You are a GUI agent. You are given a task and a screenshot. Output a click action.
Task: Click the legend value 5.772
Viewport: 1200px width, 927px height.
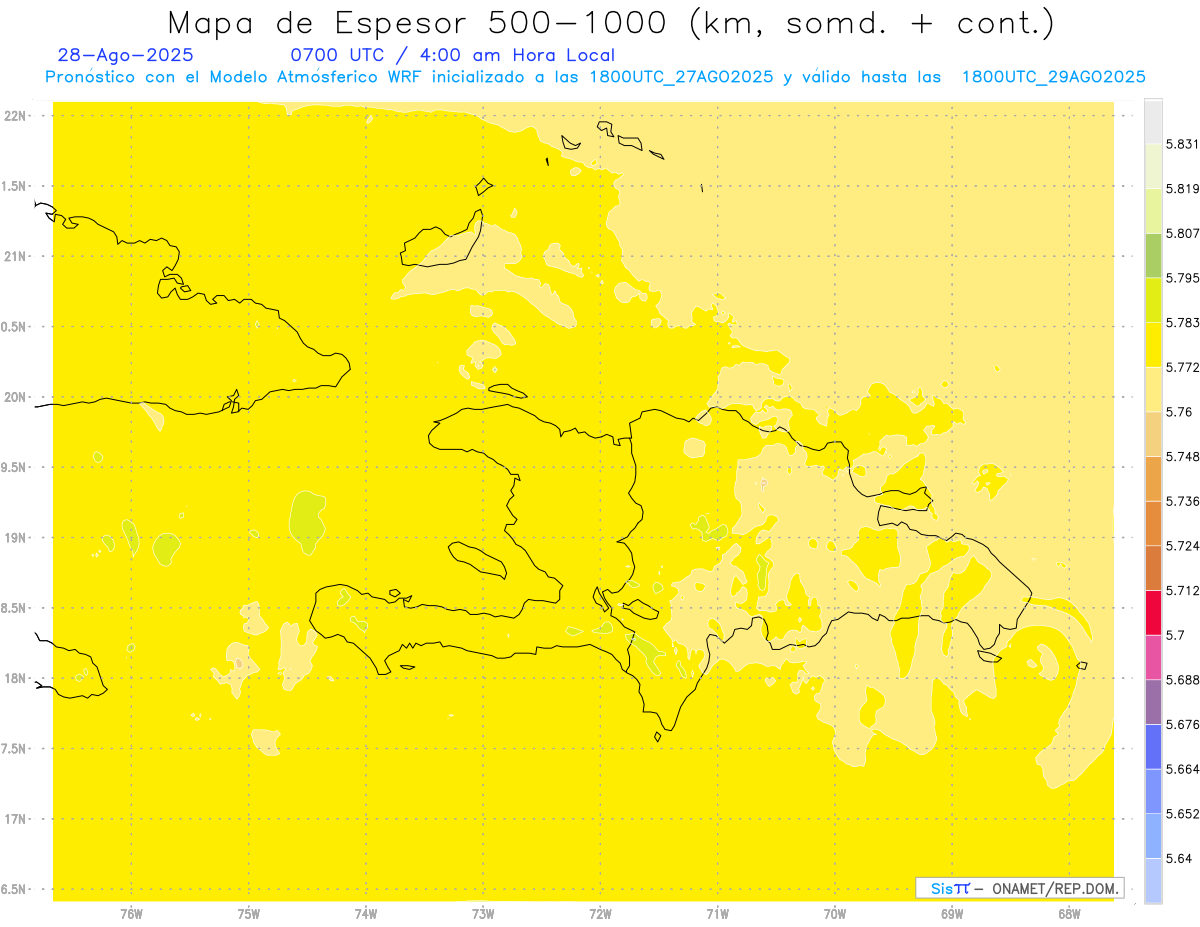tap(1183, 367)
